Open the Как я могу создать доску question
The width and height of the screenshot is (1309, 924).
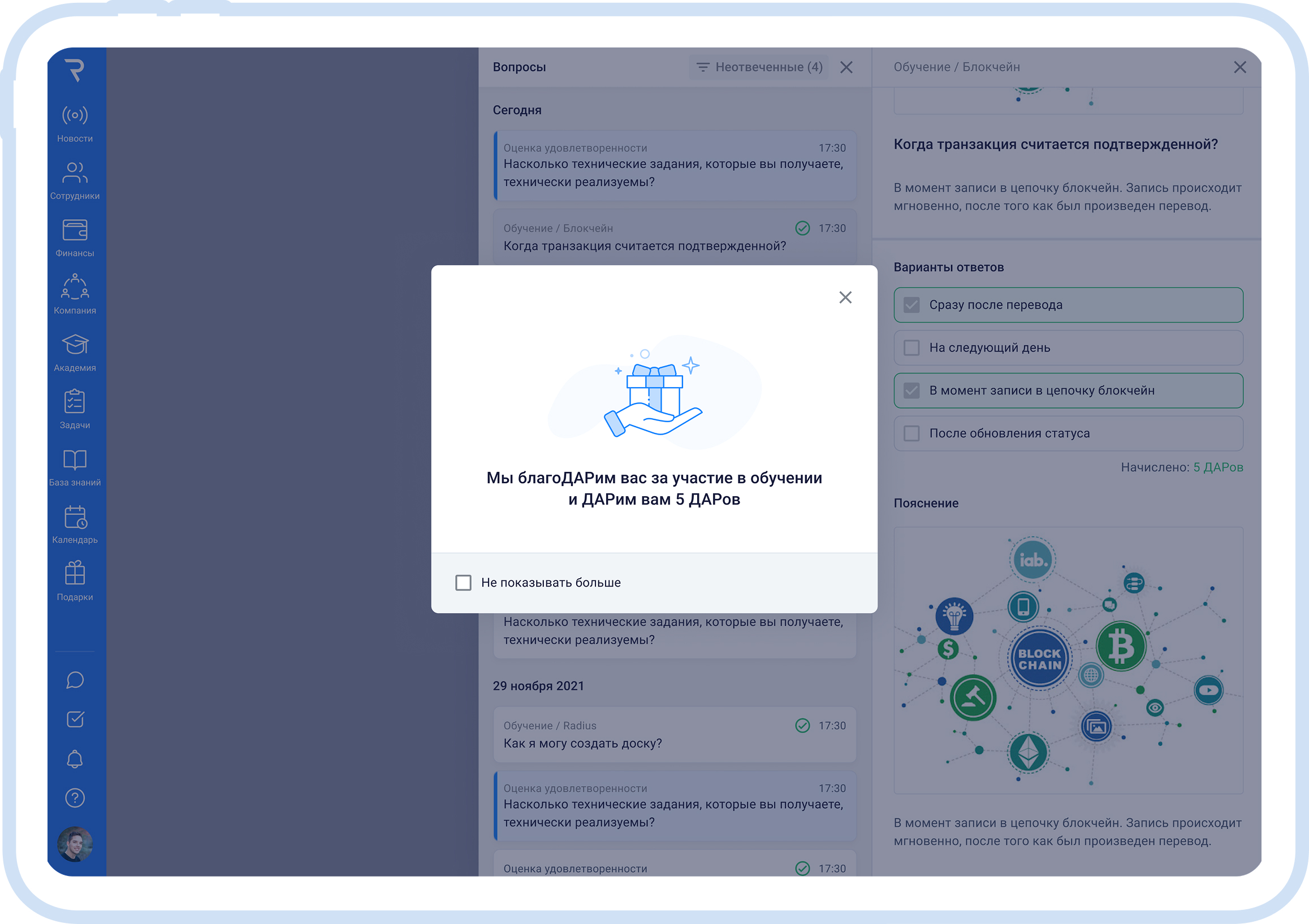click(x=675, y=734)
